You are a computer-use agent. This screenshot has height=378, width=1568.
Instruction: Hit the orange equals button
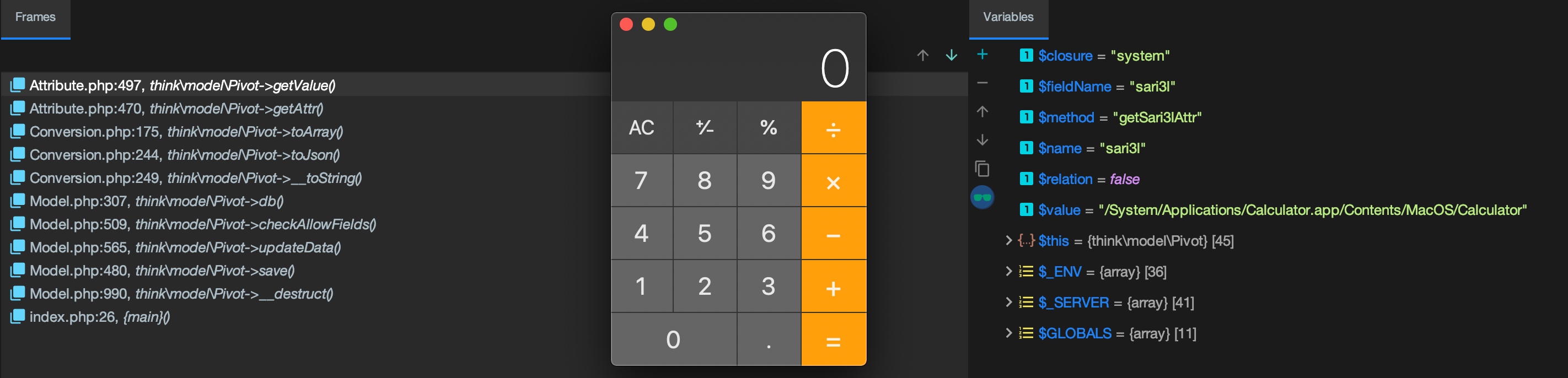pyautogui.click(x=833, y=339)
